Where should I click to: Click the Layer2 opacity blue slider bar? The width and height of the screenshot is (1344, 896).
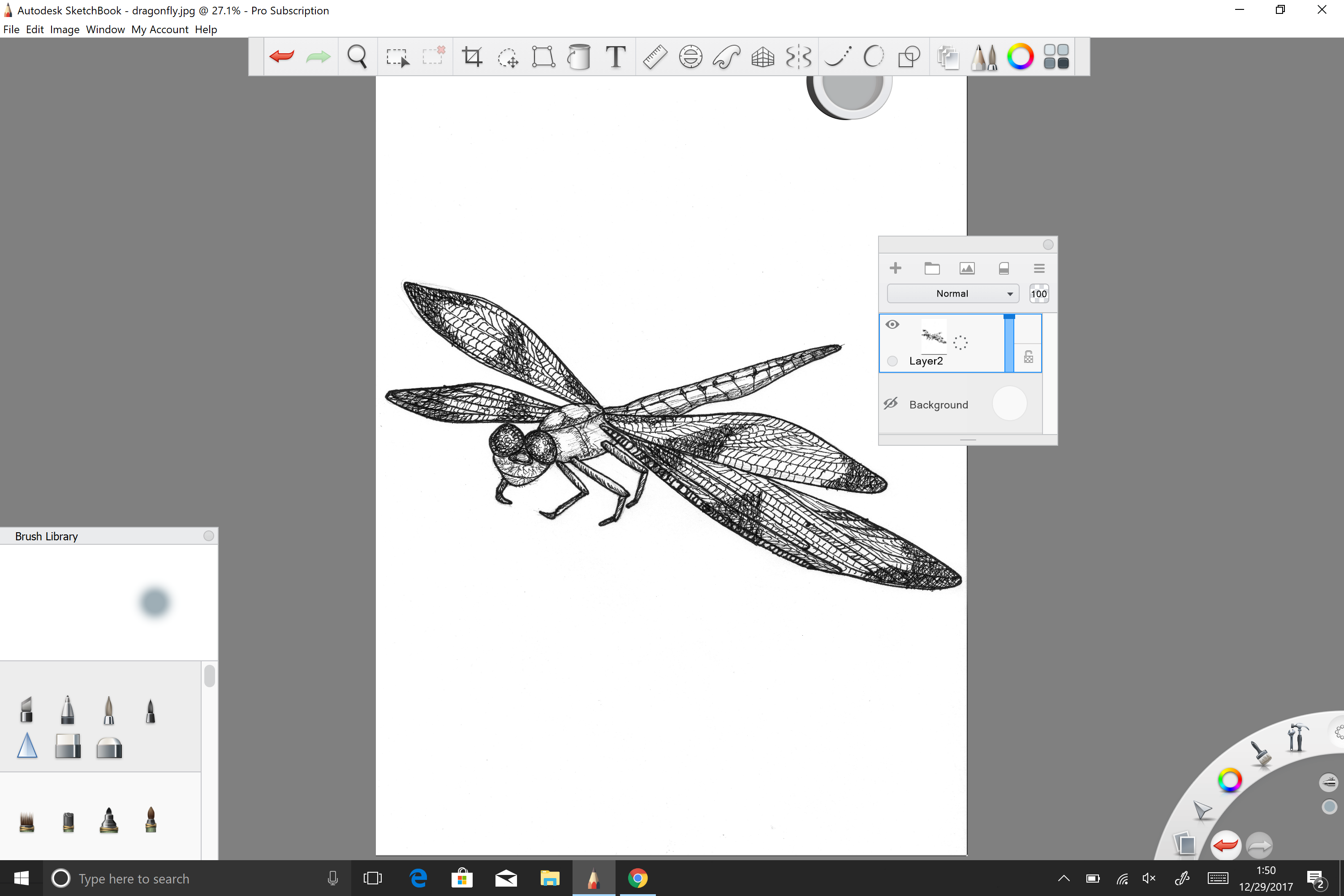tap(1009, 343)
